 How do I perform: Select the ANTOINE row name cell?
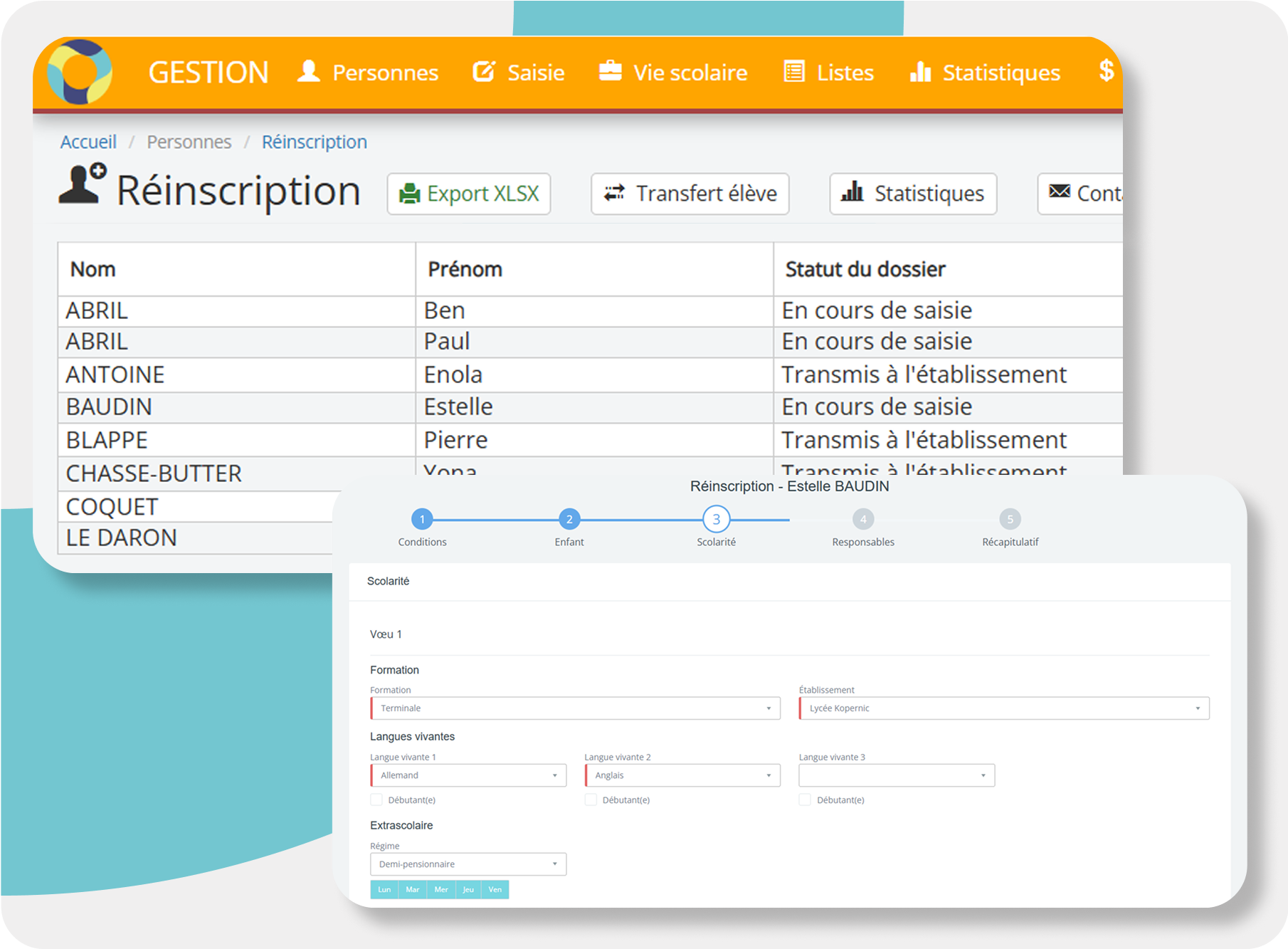click(x=236, y=374)
